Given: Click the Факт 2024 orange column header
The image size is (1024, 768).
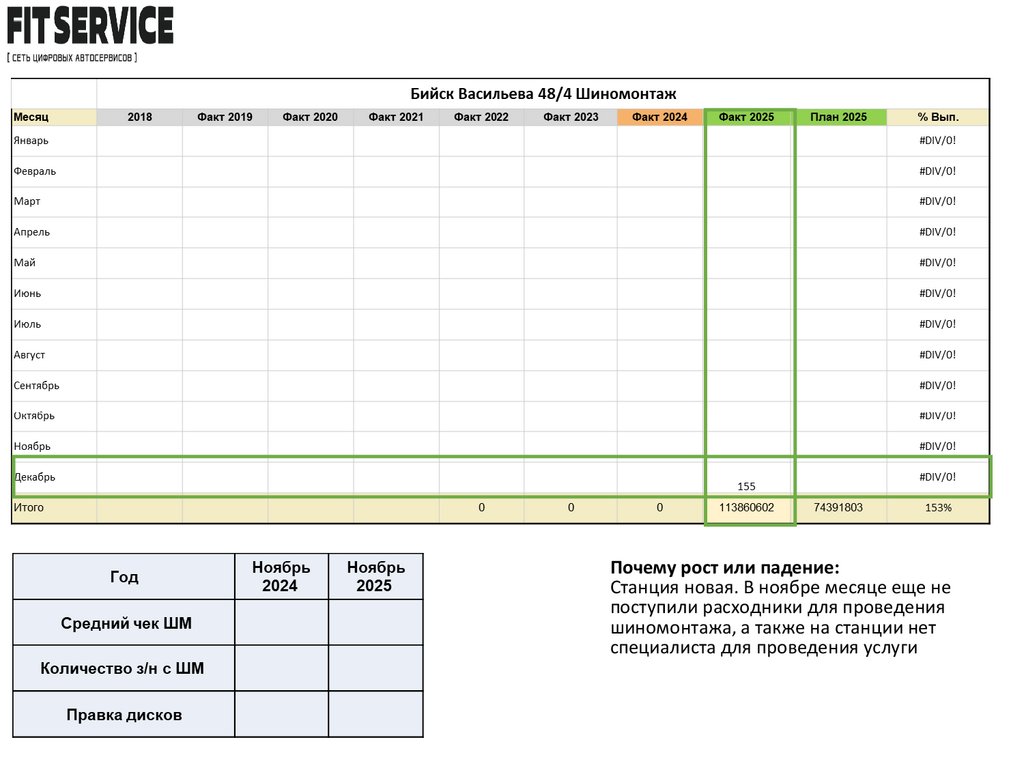Looking at the screenshot, I should (660, 117).
